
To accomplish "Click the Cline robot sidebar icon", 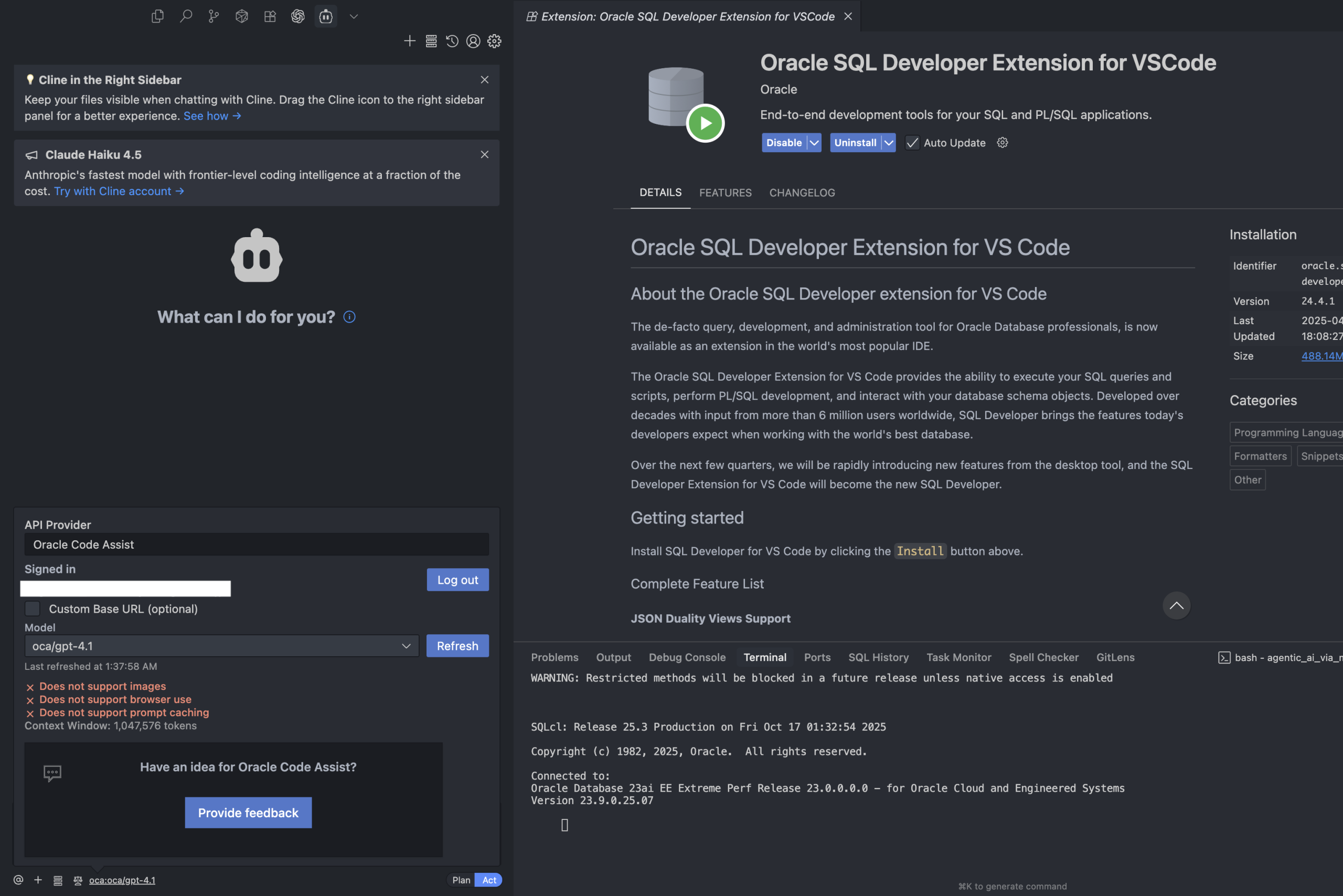I will point(326,16).
